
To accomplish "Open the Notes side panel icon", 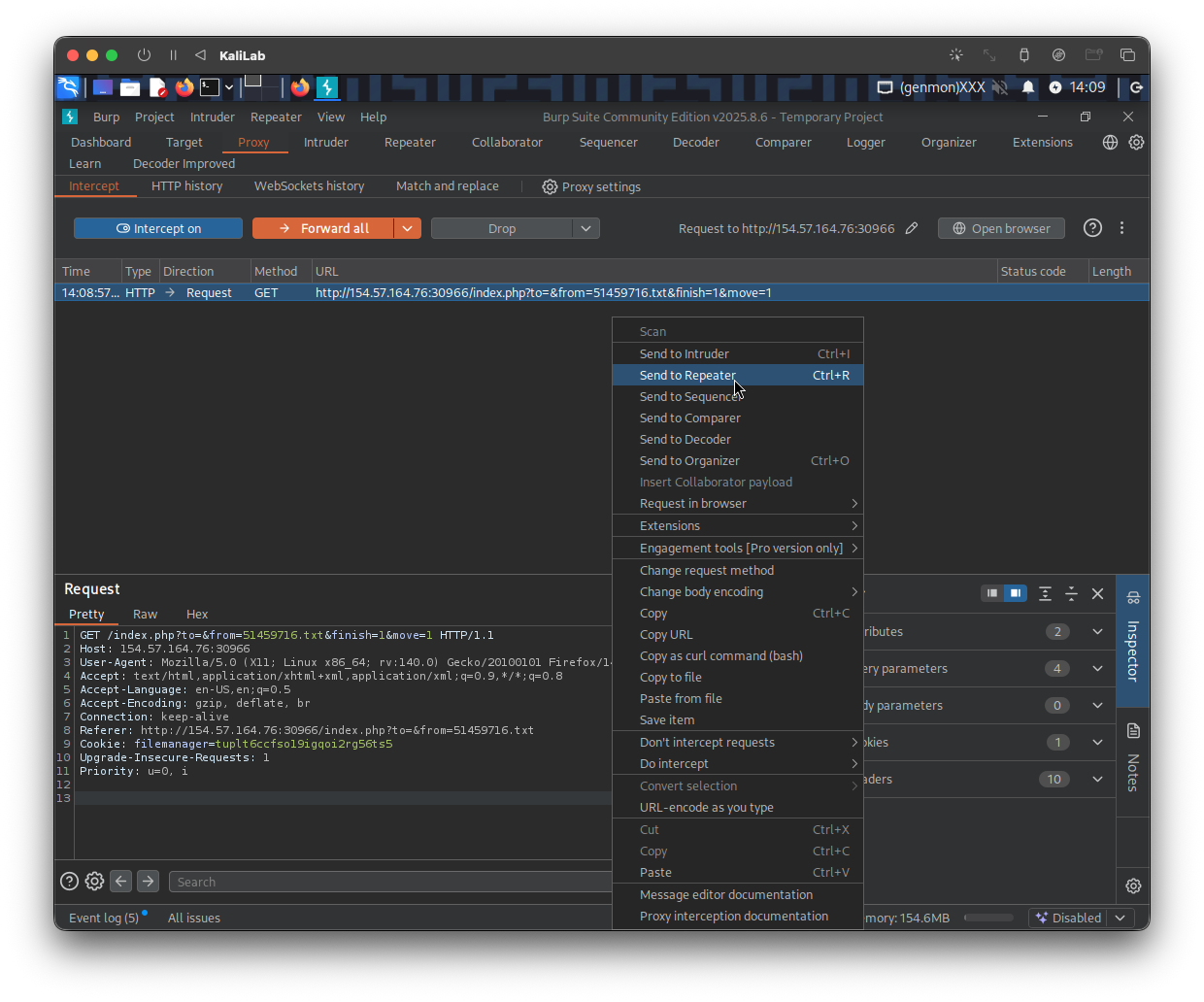I will coord(1133,731).
